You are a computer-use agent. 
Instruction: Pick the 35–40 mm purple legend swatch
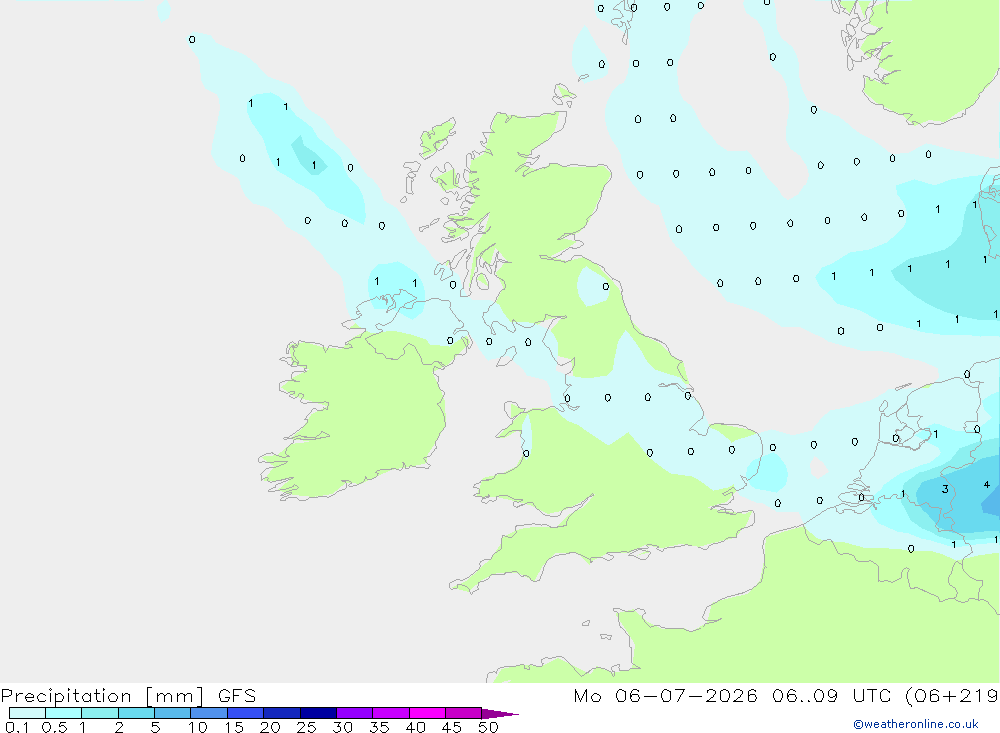click(391, 713)
